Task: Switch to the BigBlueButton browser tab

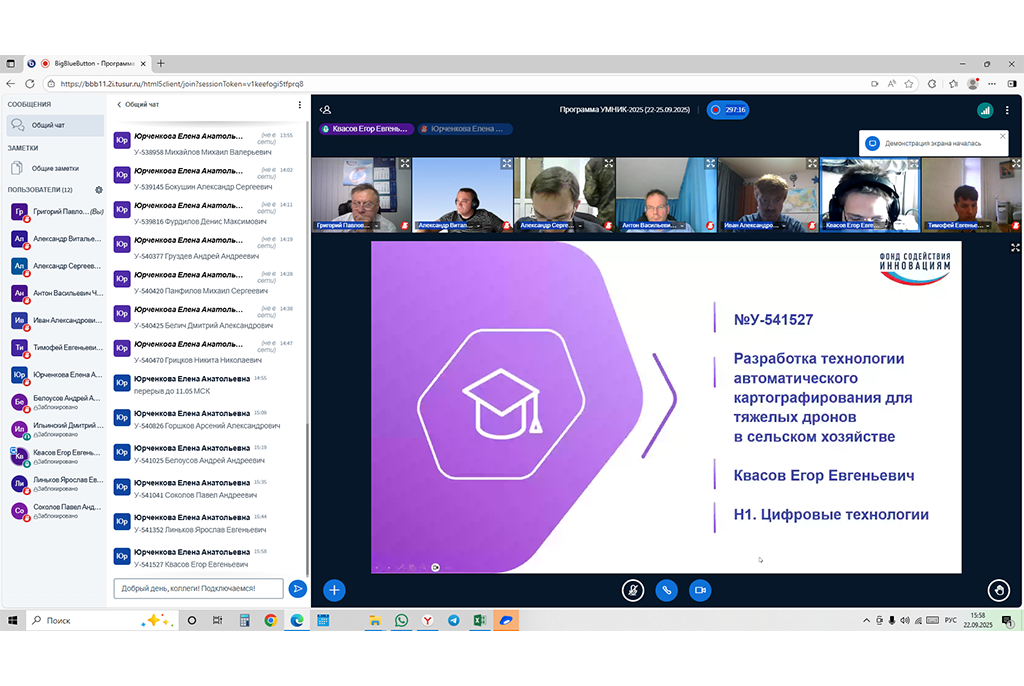Action: coord(88,63)
